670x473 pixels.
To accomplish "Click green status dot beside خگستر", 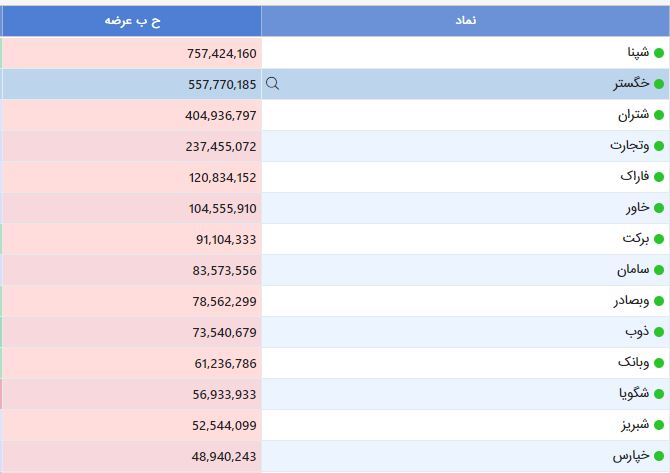I will pos(659,84).
